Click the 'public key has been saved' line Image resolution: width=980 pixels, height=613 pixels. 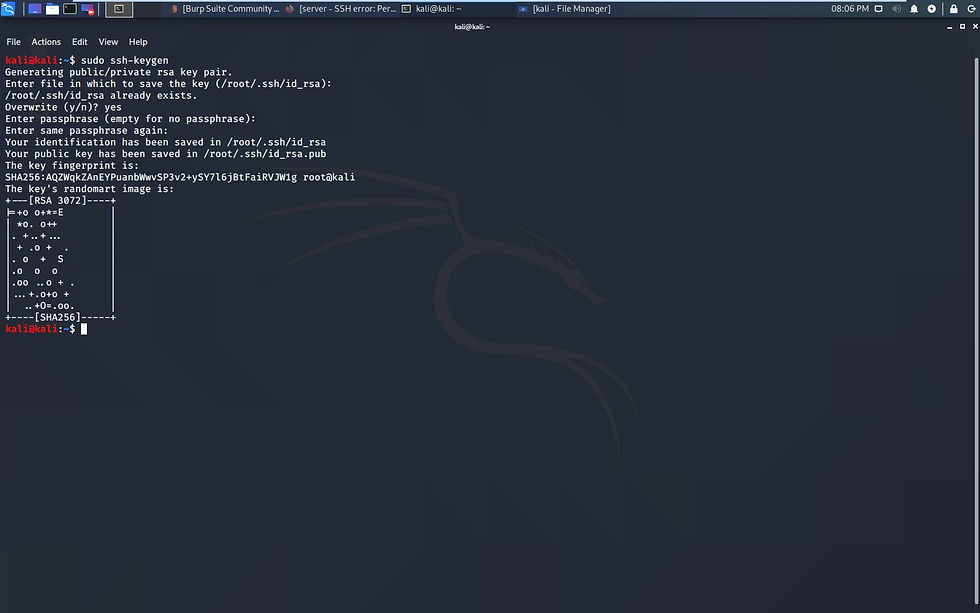click(x=166, y=154)
